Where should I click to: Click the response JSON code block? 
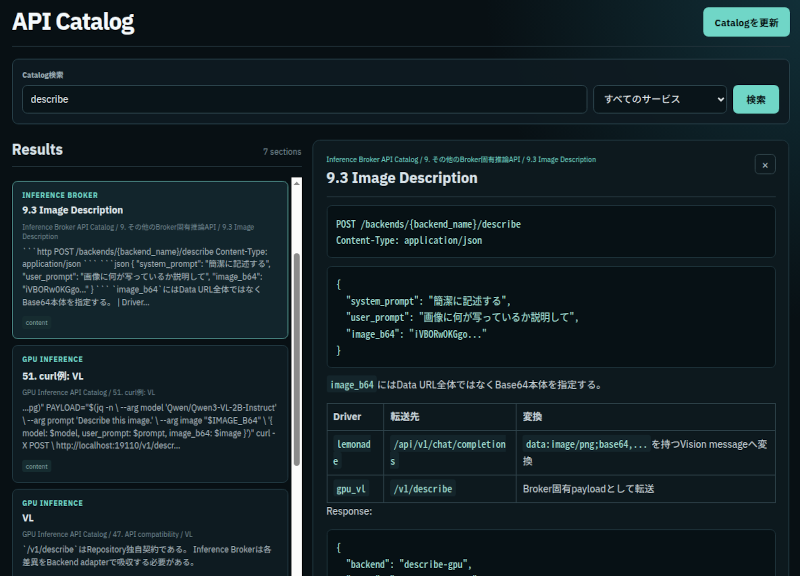[x=551, y=553]
